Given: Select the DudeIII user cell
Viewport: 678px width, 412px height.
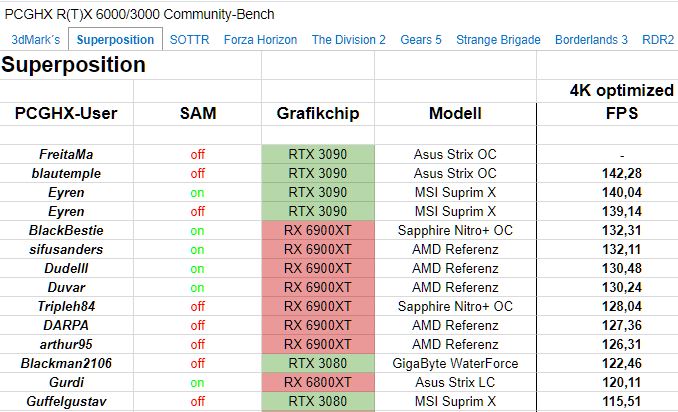Looking at the screenshot, I should pyautogui.click(x=66, y=268).
